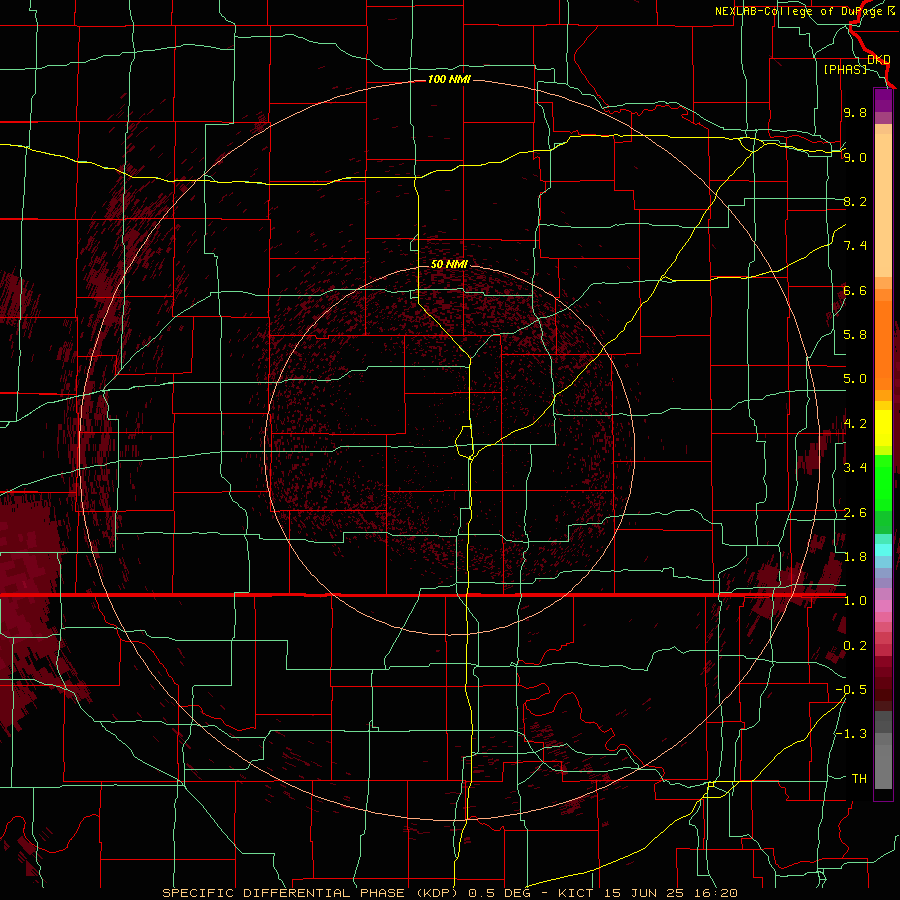Click the dark orange segment of the color bar
Viewport: 900px width, 900px height.
click(883, 344)
